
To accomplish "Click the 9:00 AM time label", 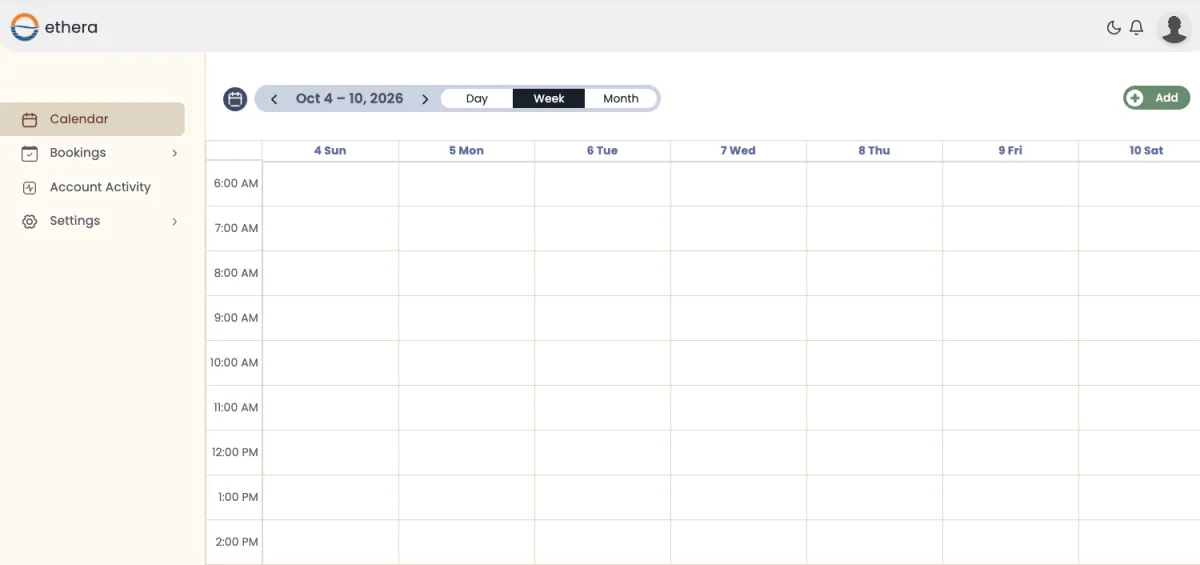I will (x=236, y=318).
